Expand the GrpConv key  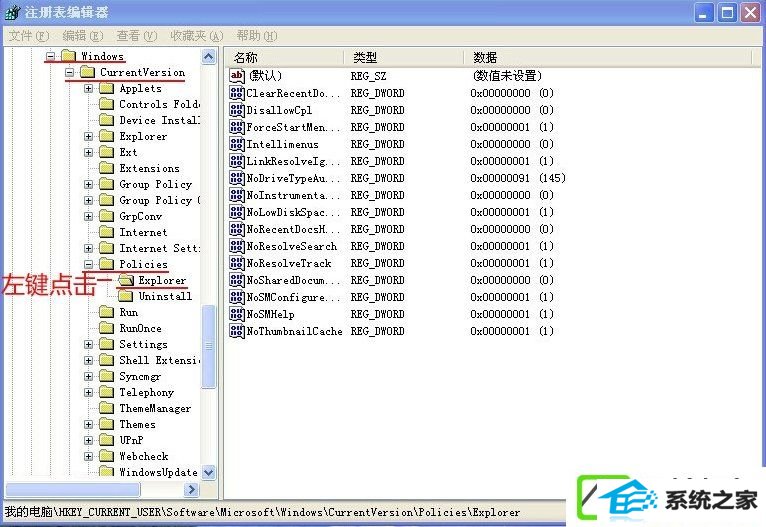tap(88, 216)
